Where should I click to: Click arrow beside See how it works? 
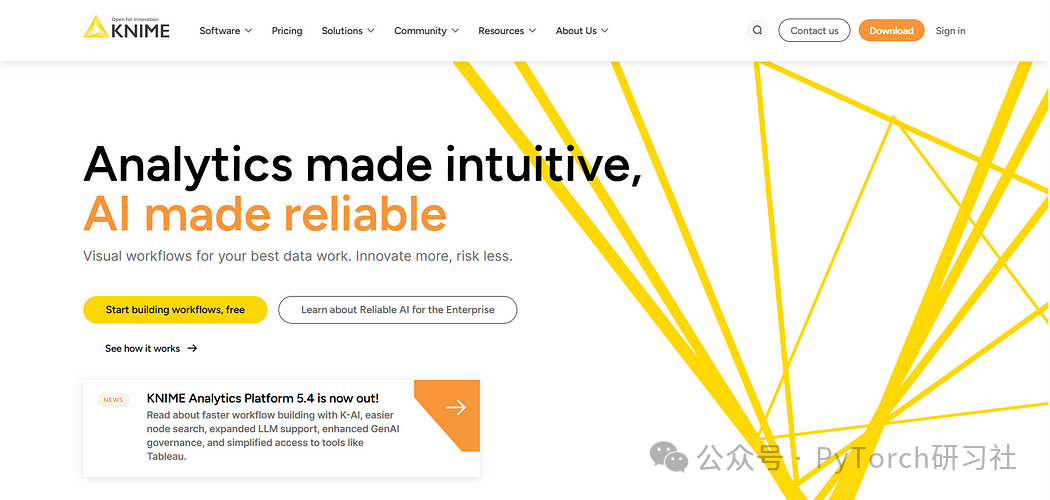point(192,348)
